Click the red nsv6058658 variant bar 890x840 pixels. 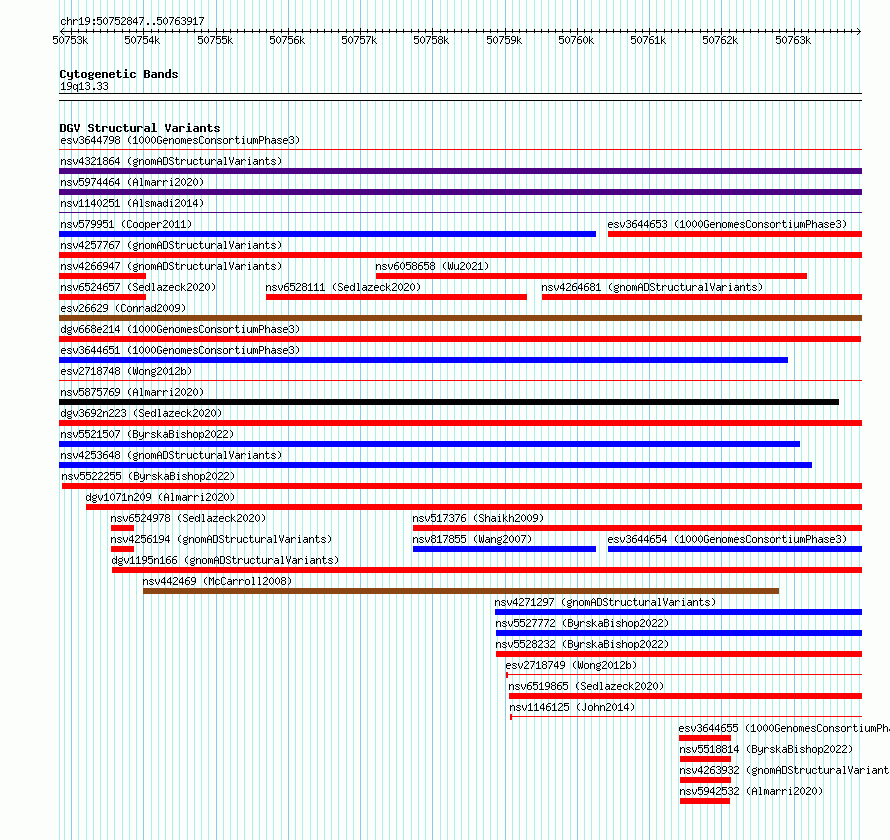[591, 276]
